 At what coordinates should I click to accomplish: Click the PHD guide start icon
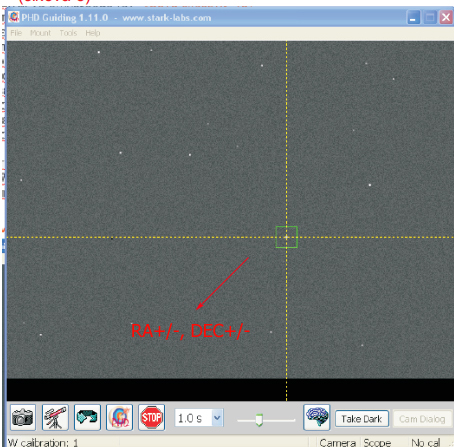[x=119, y=417]
